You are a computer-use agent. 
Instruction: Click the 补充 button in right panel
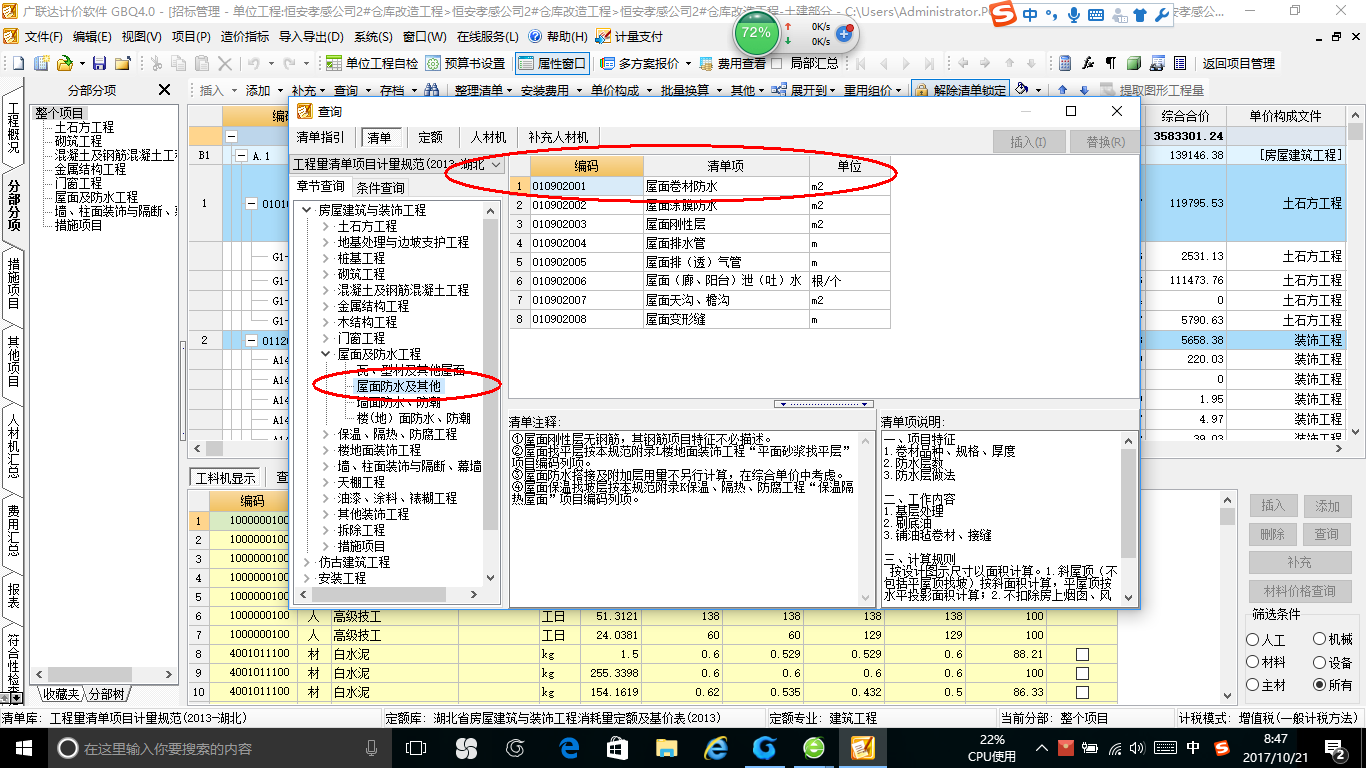[1299, 563]
